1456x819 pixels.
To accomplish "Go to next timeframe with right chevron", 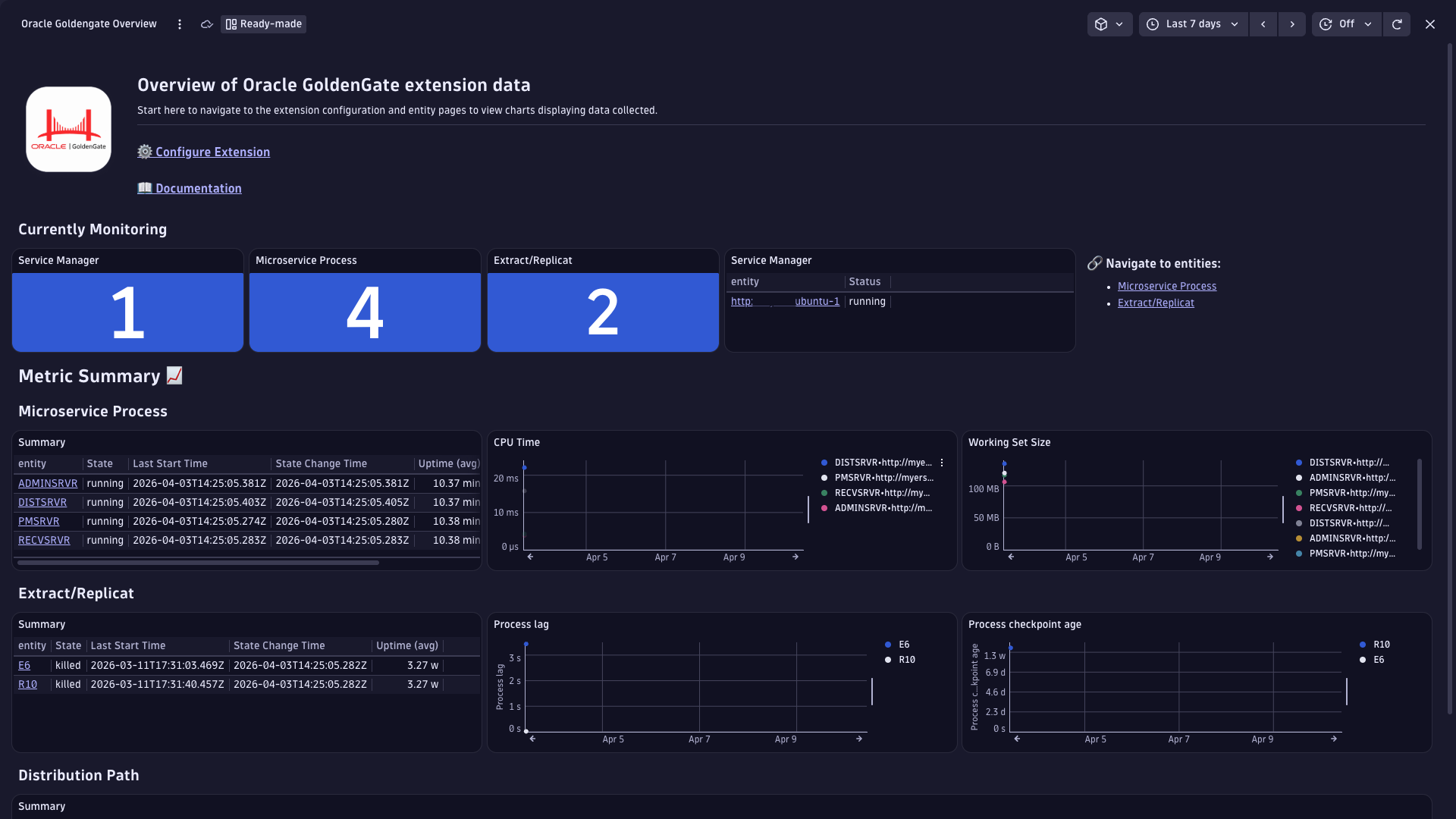I will pyautogui.click(x=1292, y=24).
